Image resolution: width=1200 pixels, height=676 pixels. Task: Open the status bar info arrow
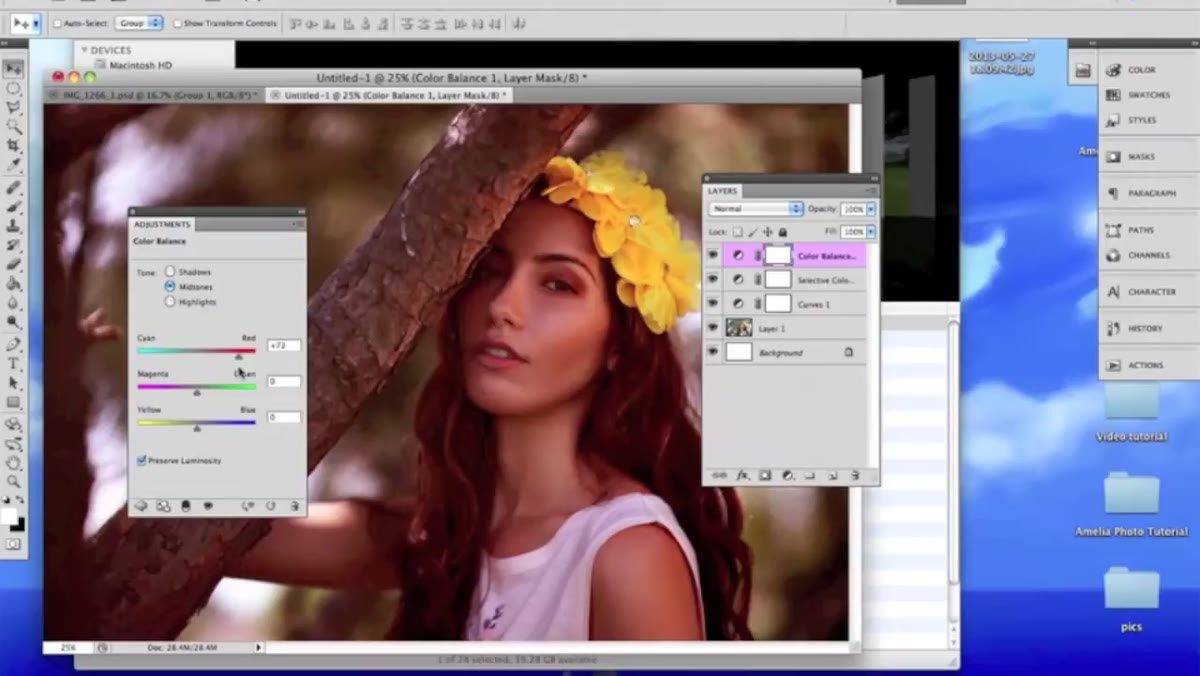pyautogui.click(x=258, y=648)
